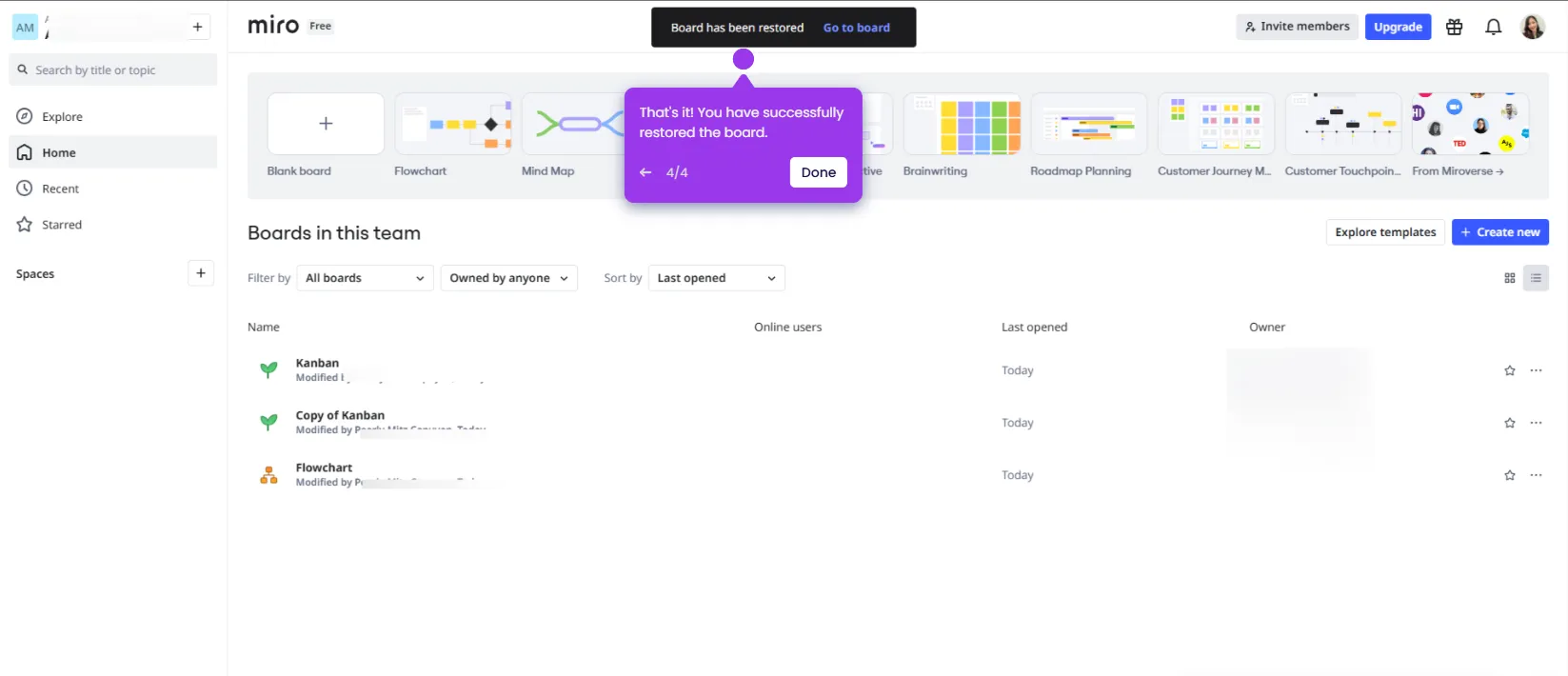Switch to list view

[1536, 278]
